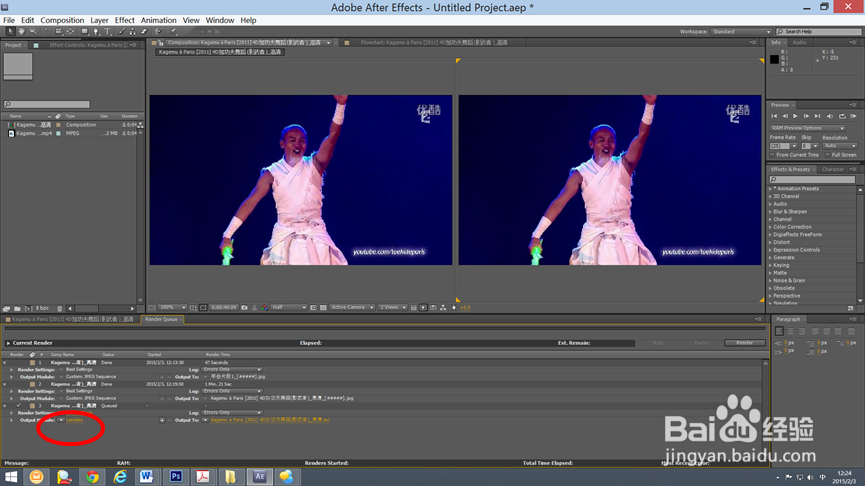This screenshot has width=865, height=486.
Task: Click the Output To filename for item 3
Action: 270,420
